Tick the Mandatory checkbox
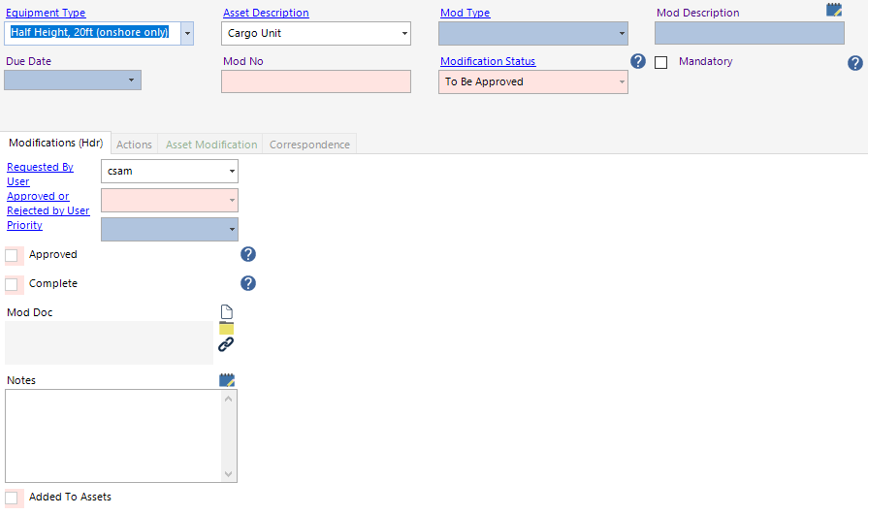This screenshot has width=870, height=519. (661, 63)
